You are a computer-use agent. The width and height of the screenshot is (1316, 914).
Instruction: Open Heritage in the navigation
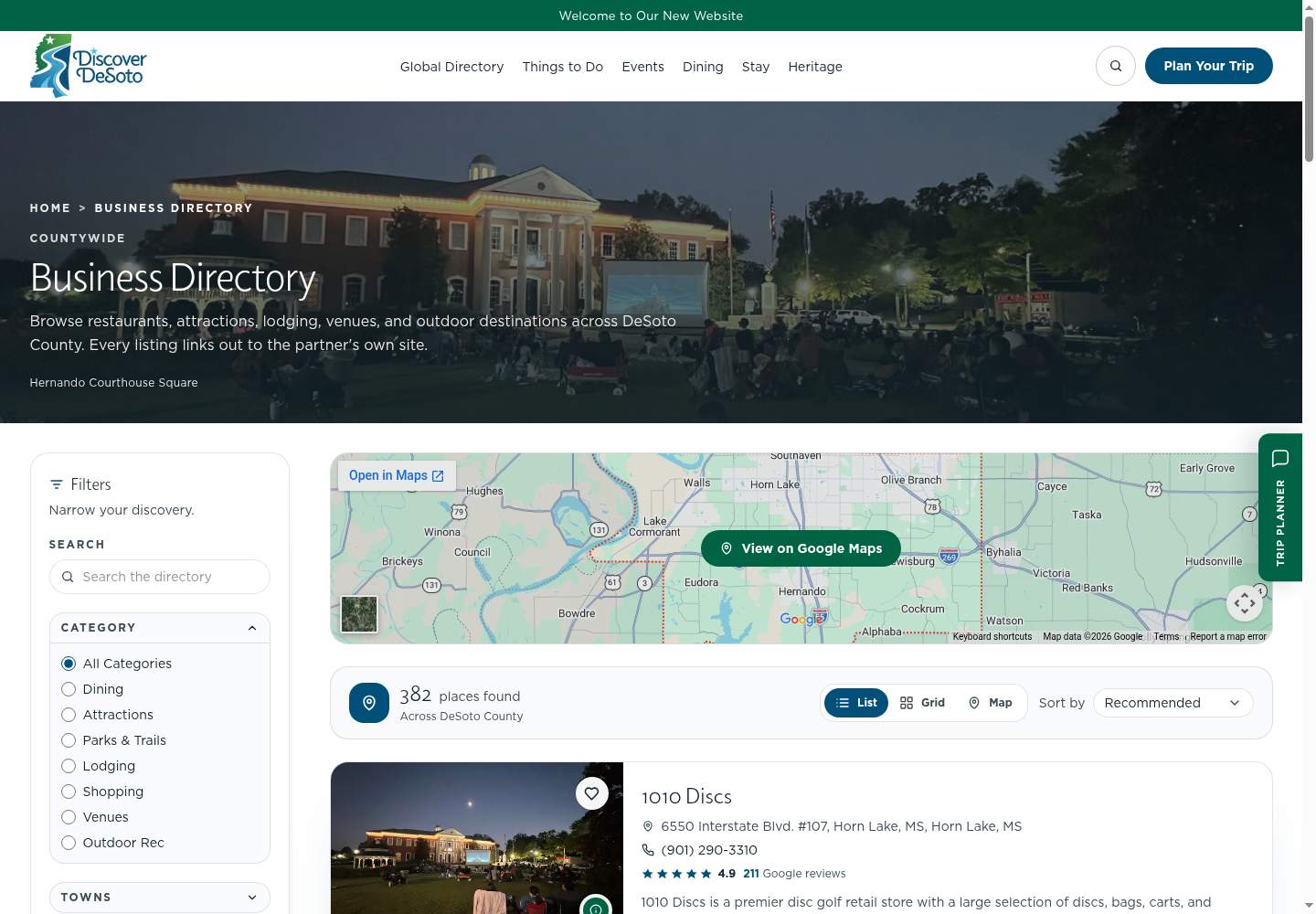pos(815,67)
